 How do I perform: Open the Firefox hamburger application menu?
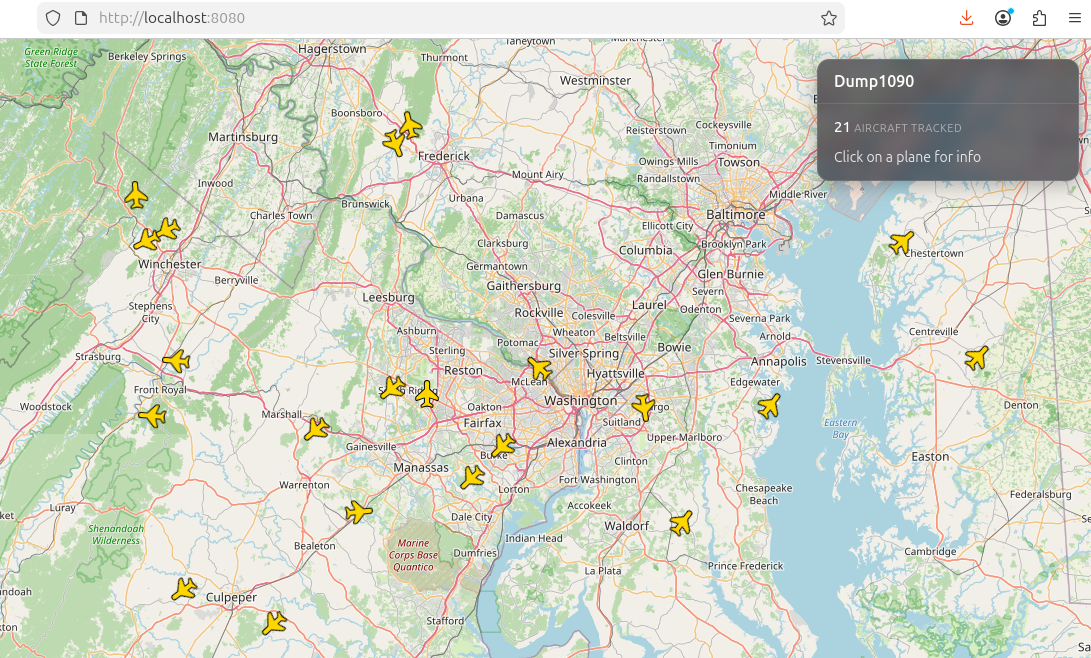[1074, 18]
